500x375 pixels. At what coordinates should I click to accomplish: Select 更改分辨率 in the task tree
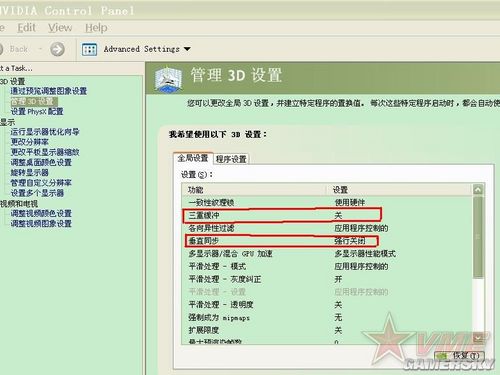(30, 142)
